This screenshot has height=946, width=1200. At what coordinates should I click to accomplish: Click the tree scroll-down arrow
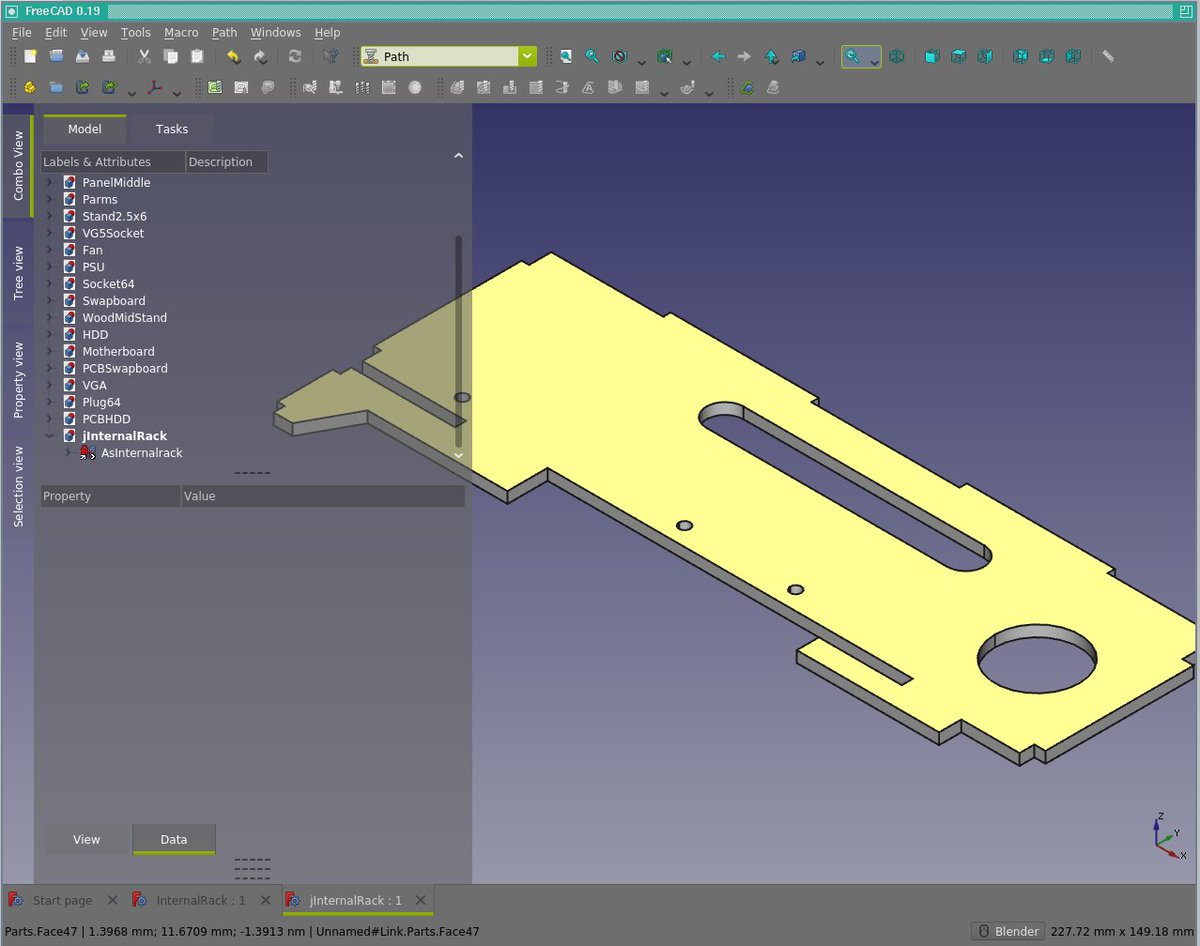click(x=459, y=455)
